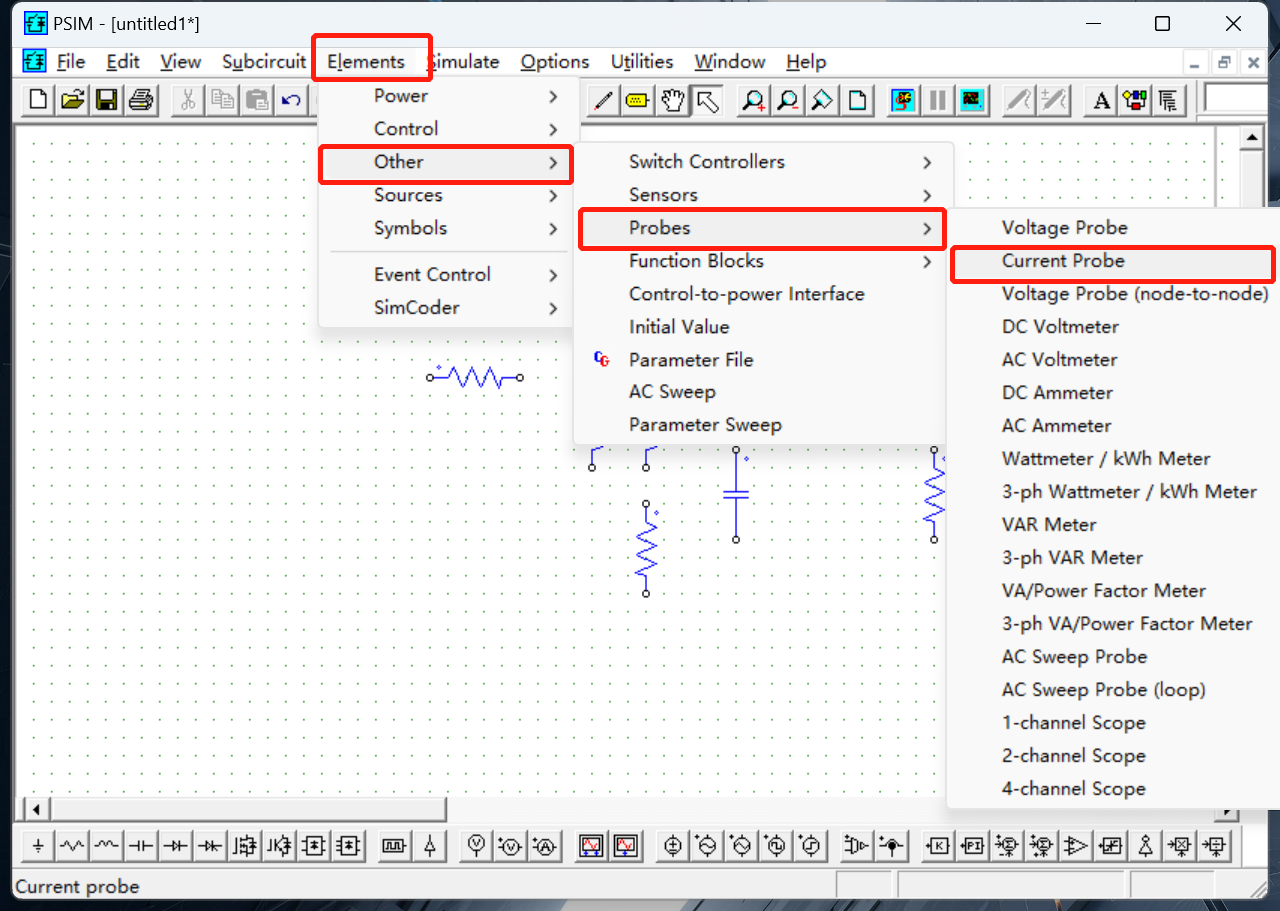Pick the triangular-wave source icon
The image size is (1280, 911).
(741, 846)
